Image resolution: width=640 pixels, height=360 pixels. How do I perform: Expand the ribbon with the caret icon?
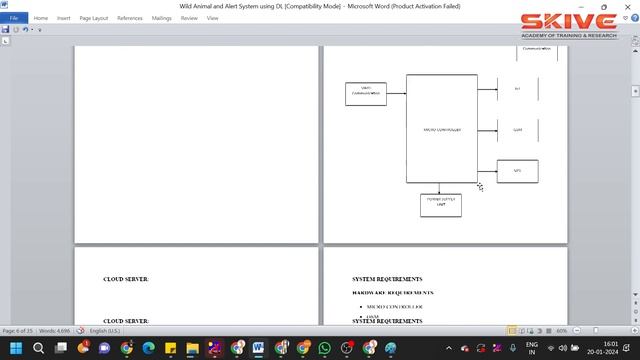pos(625,18)
